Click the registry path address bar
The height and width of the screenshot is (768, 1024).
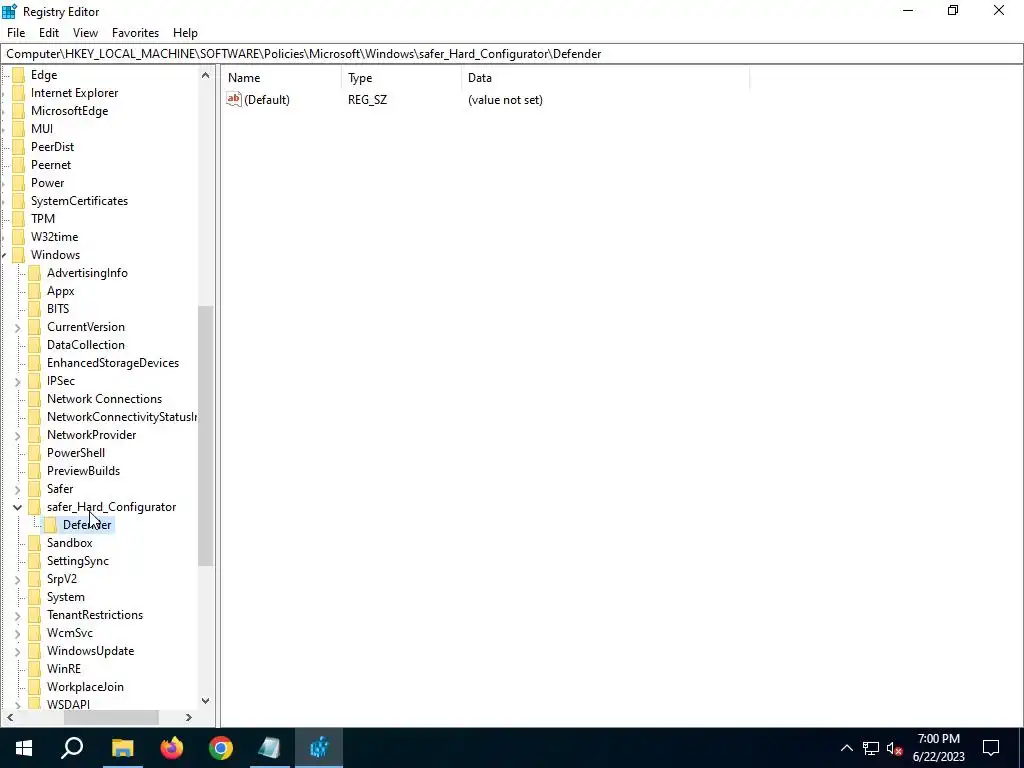512,54
